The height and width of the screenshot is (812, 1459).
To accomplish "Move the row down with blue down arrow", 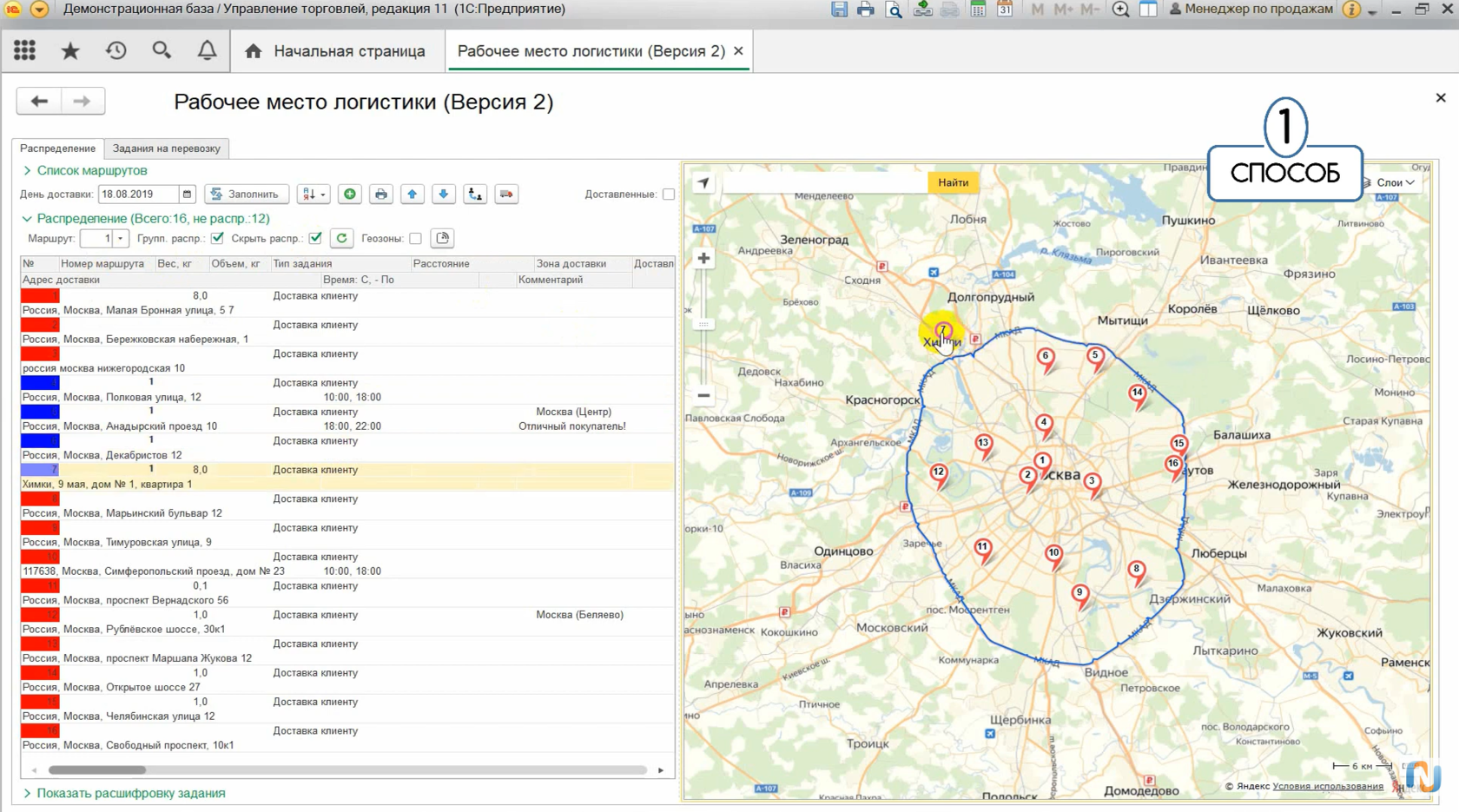I will (444, 195).
